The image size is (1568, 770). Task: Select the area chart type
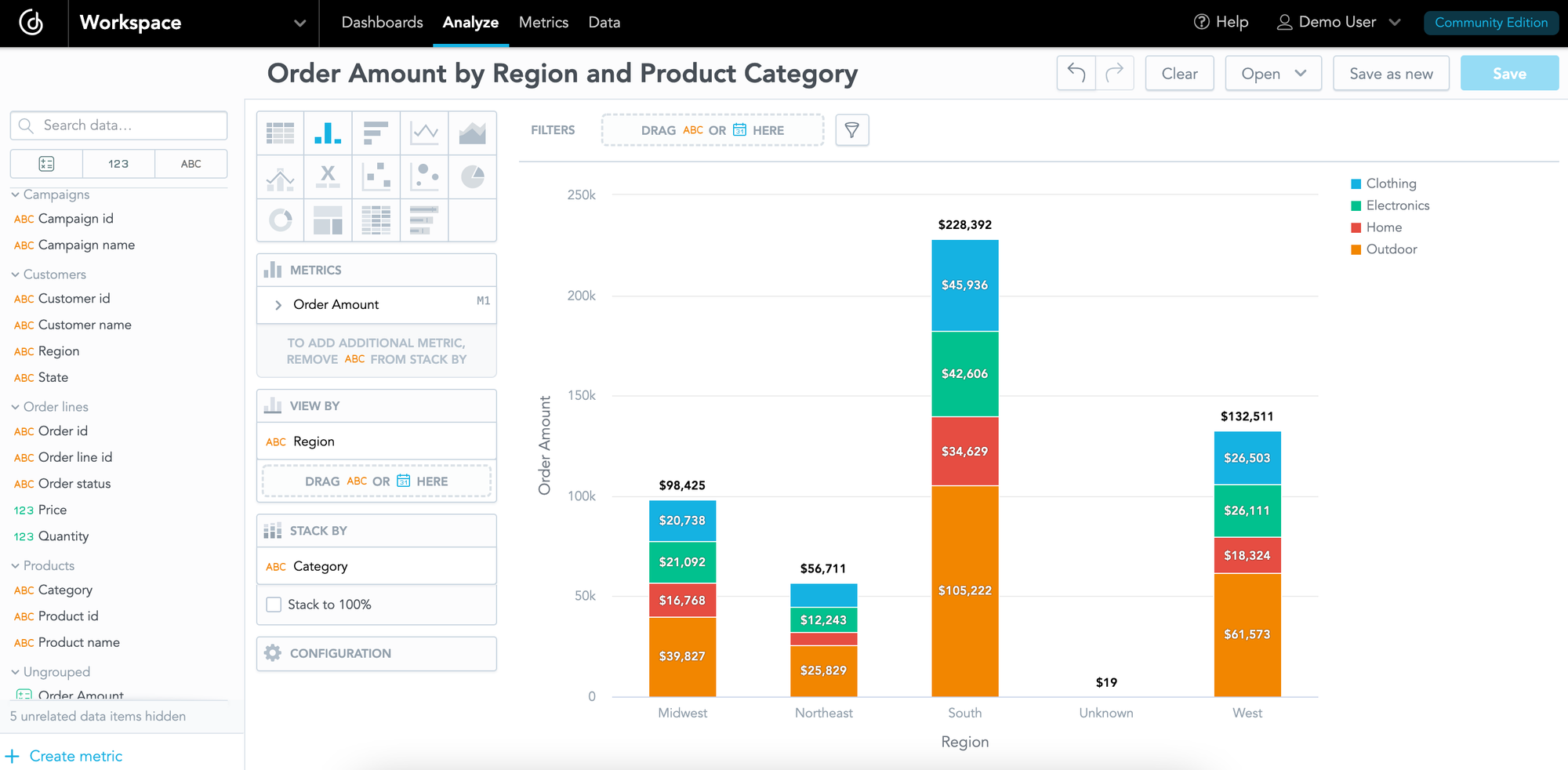(472, 132)
